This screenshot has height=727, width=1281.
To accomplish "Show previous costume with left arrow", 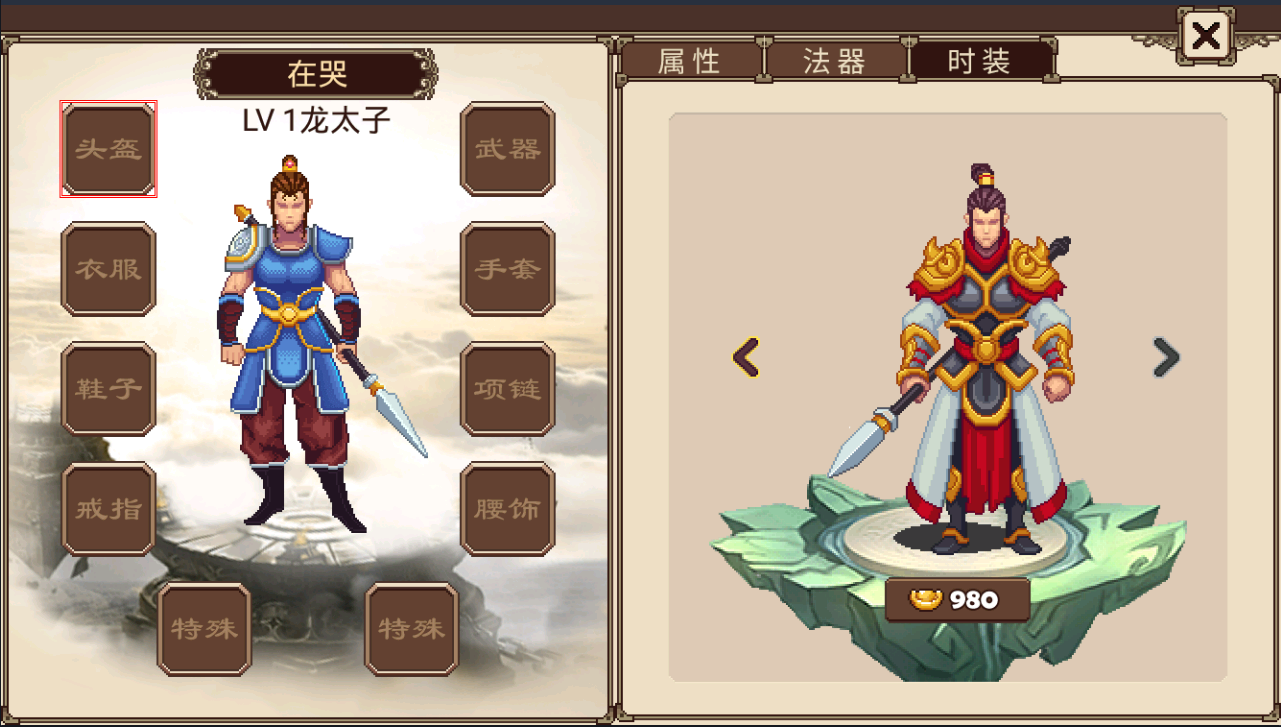I will tap(746, 357).
